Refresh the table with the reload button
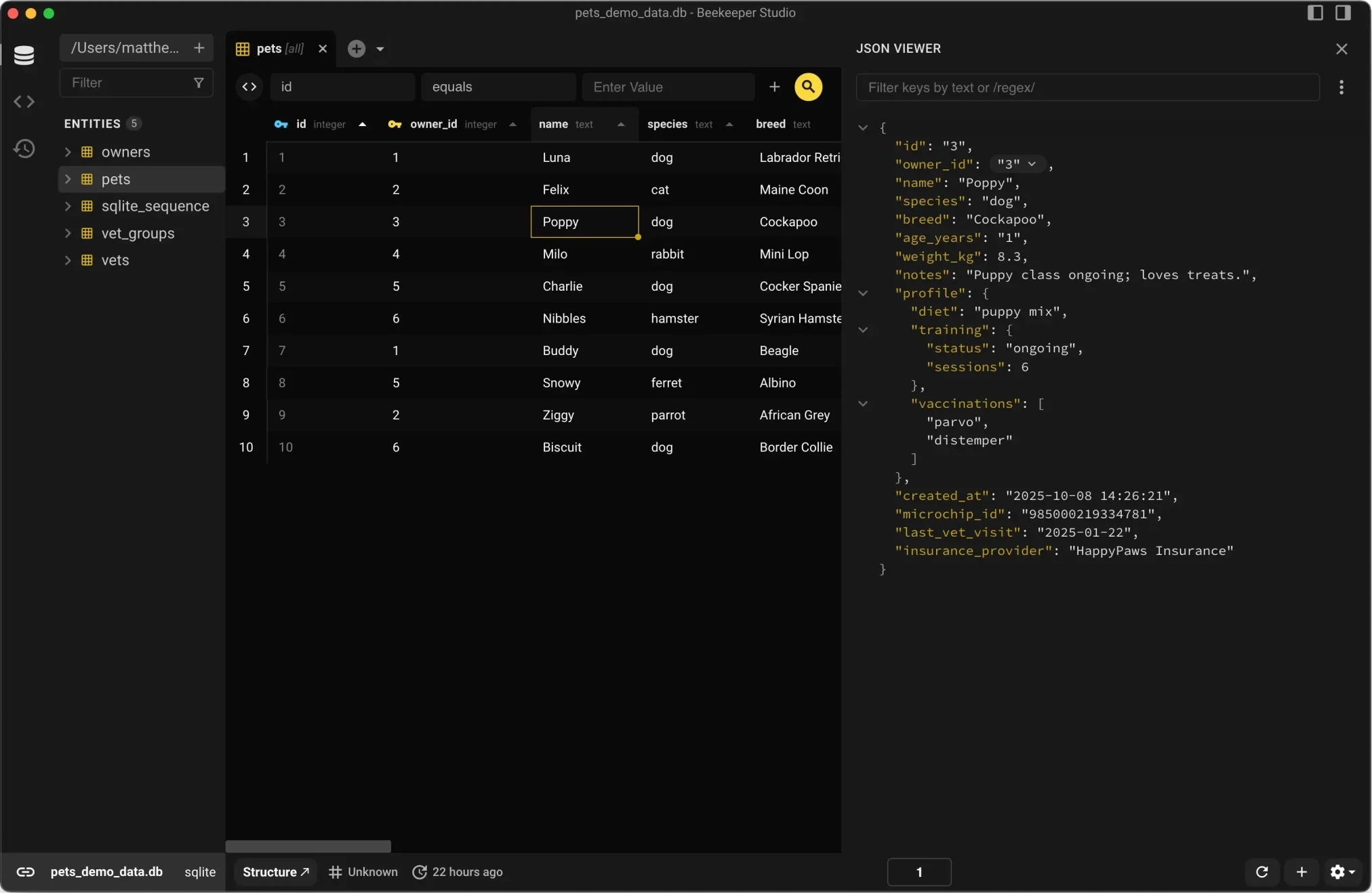The image size is (1372, 893). pos(1262,872)
